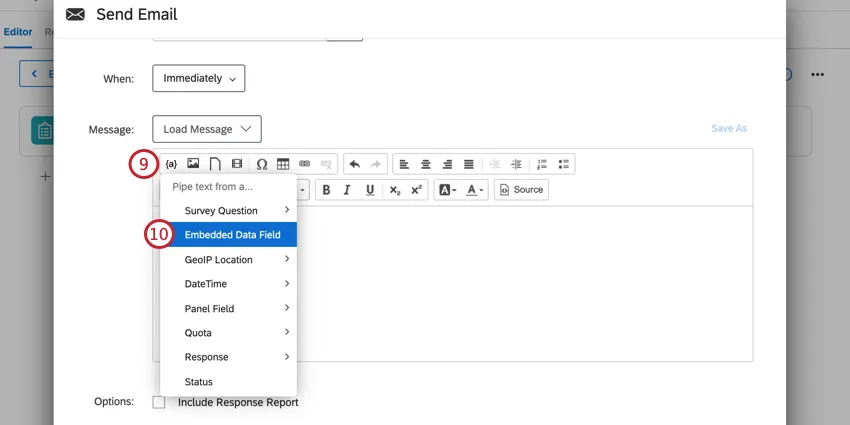Screen dimensions: 850x425
Task: Open the Load Message dropdown
Action: click(x=206, y=129)
